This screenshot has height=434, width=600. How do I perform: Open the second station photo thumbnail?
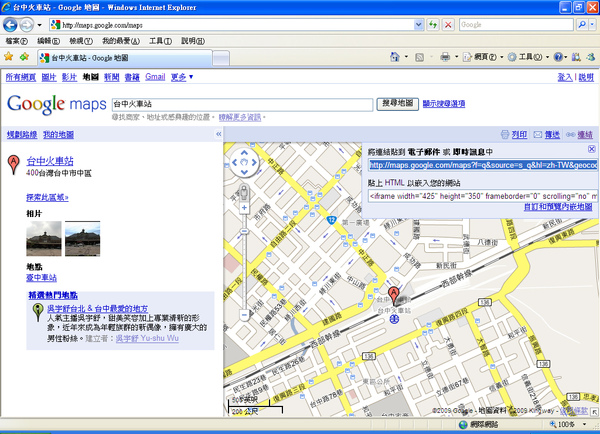tap(83, 238)
